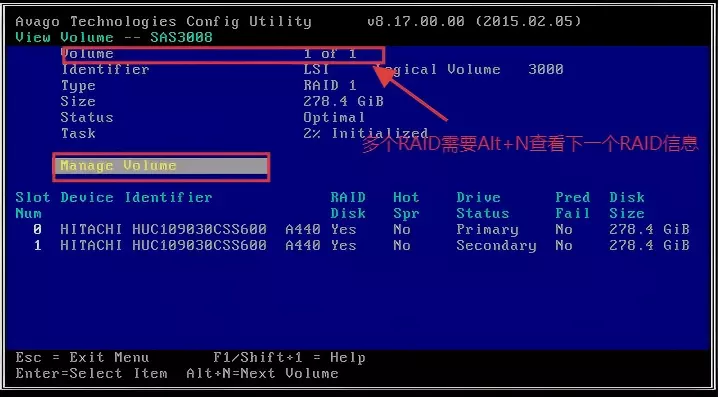
Task: Click the type value 'RAID 1'
Action: (x=330, y=86)
